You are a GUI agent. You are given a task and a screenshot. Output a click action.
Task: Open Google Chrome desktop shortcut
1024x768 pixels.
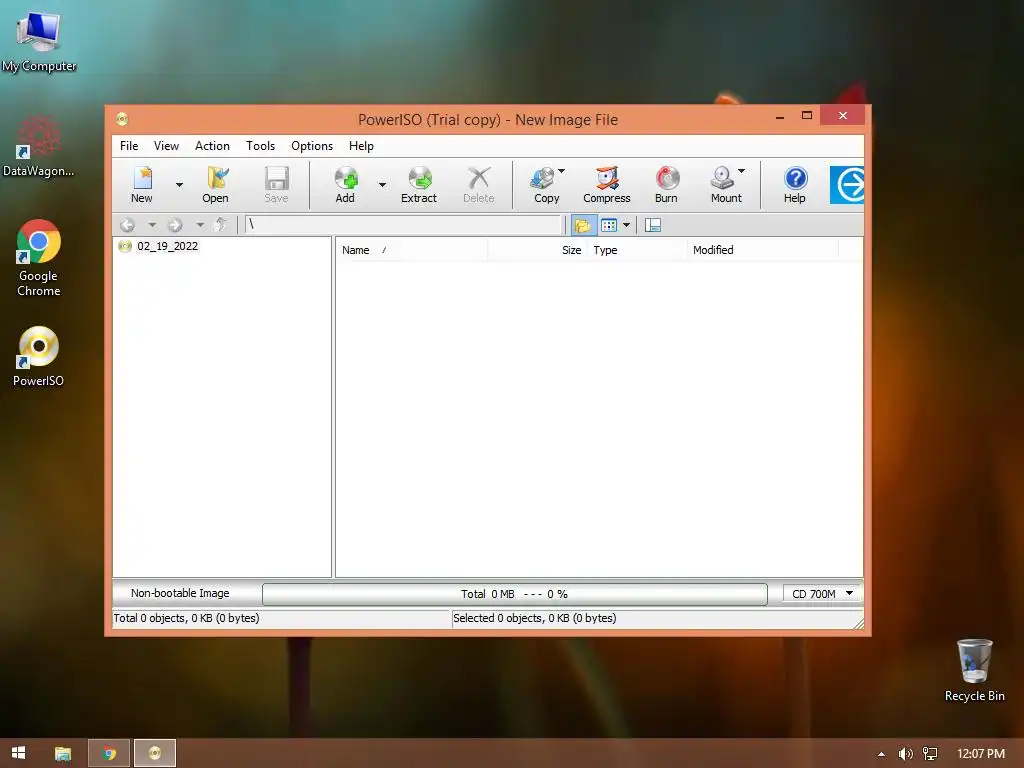click(39, 259)
